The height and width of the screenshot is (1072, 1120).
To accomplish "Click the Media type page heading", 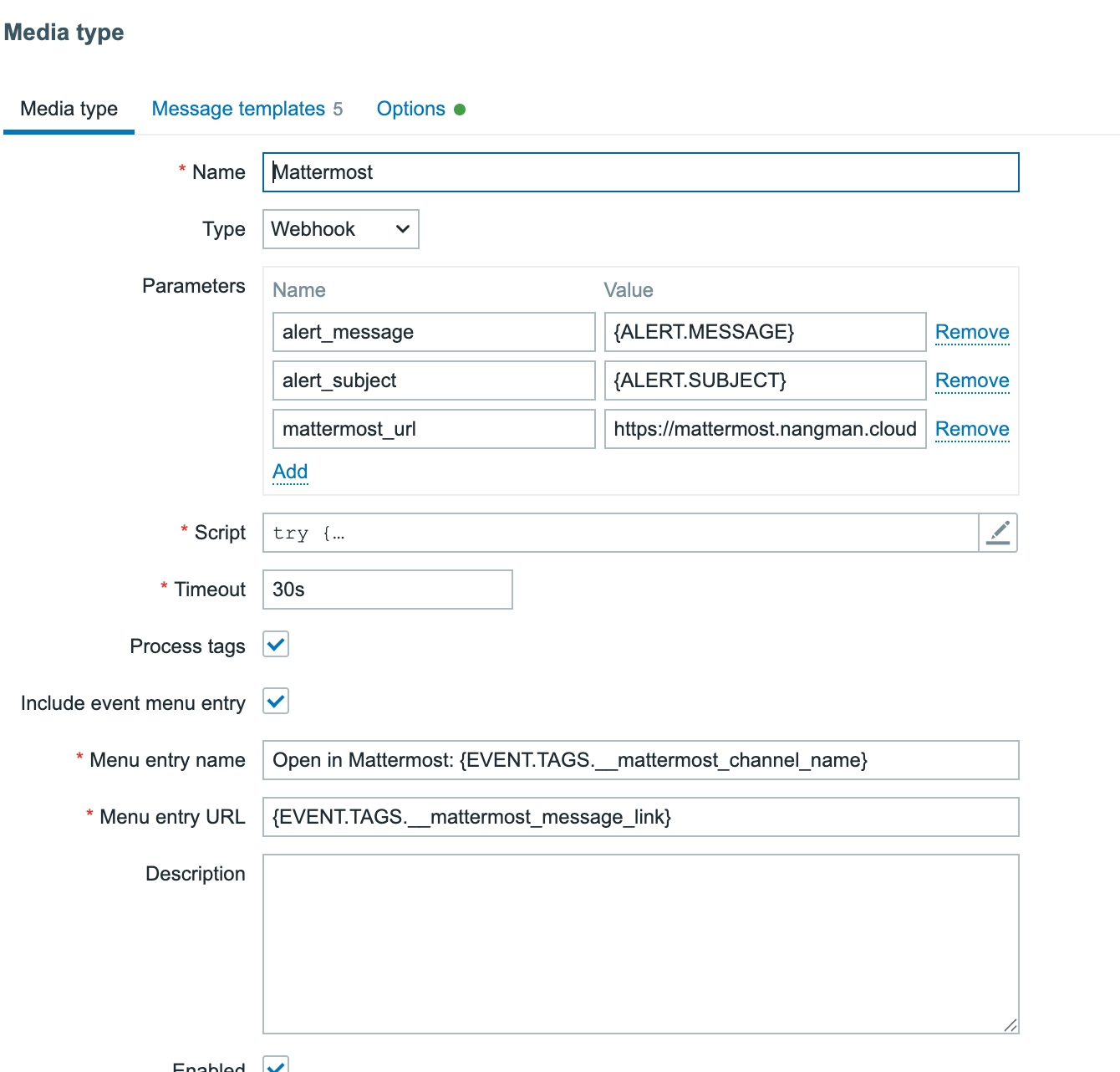I will pos(64,33).
